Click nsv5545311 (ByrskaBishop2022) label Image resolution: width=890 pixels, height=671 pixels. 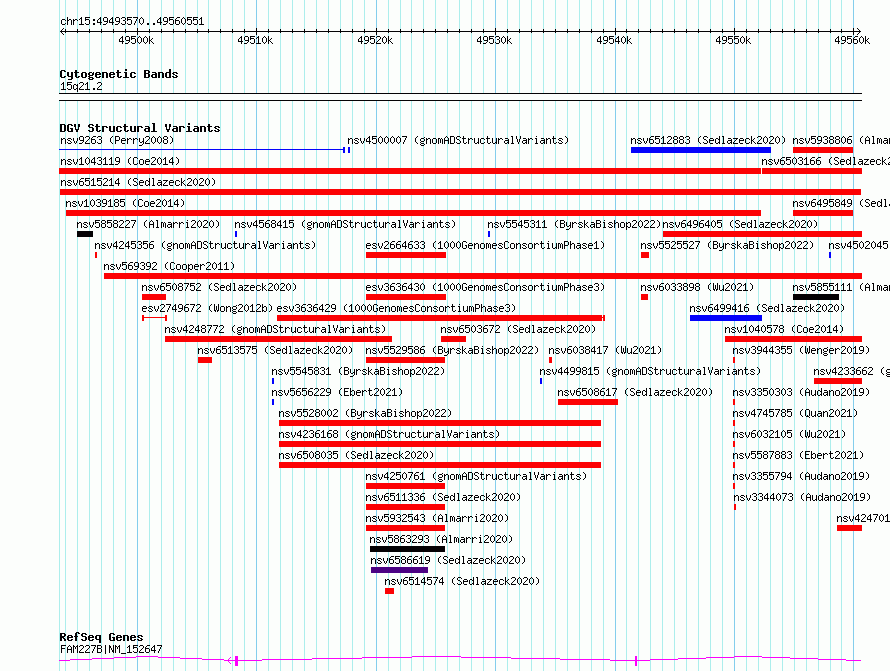coord(574,224)
